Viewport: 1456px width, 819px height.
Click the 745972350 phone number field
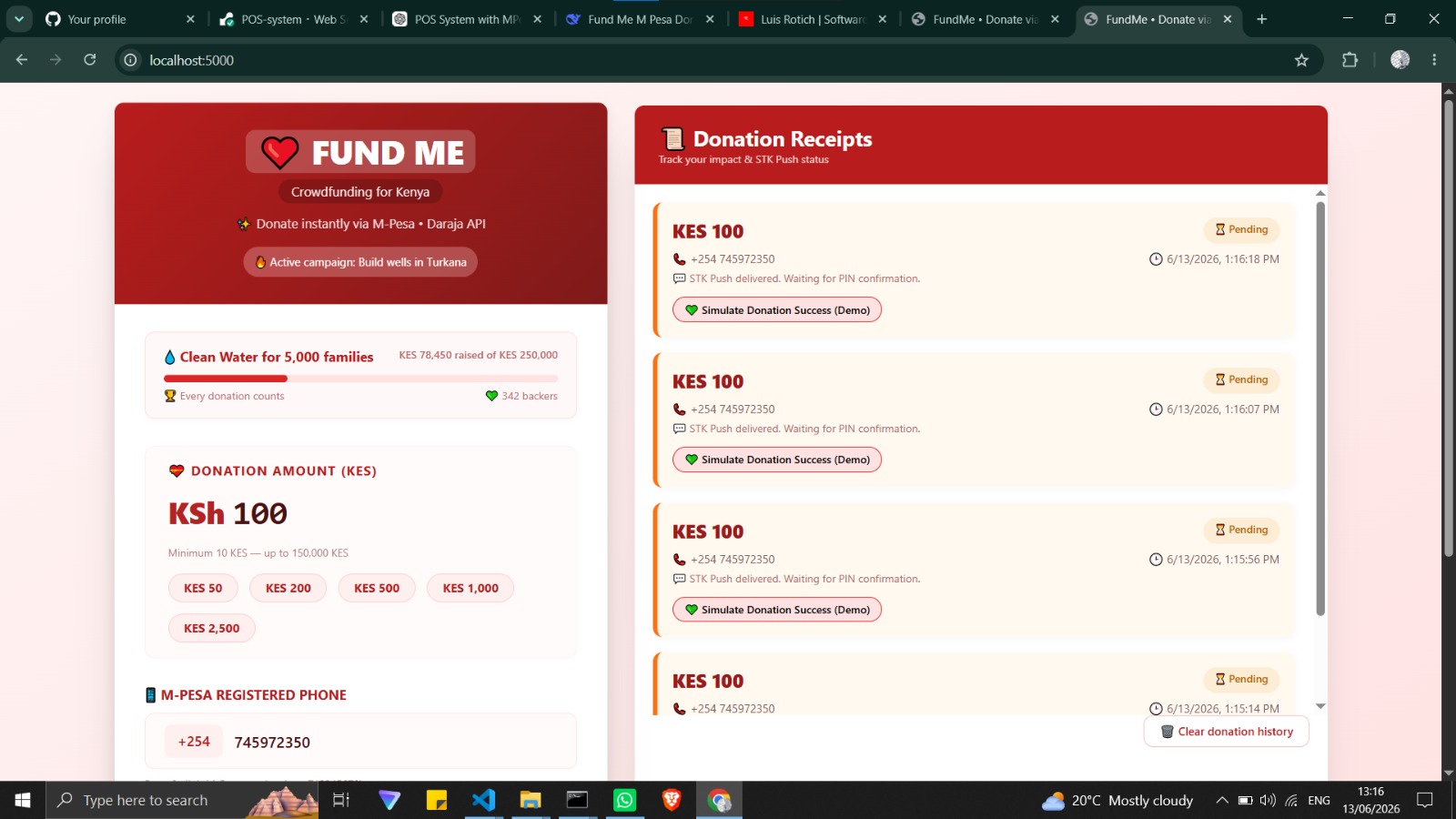click(396, 743)
